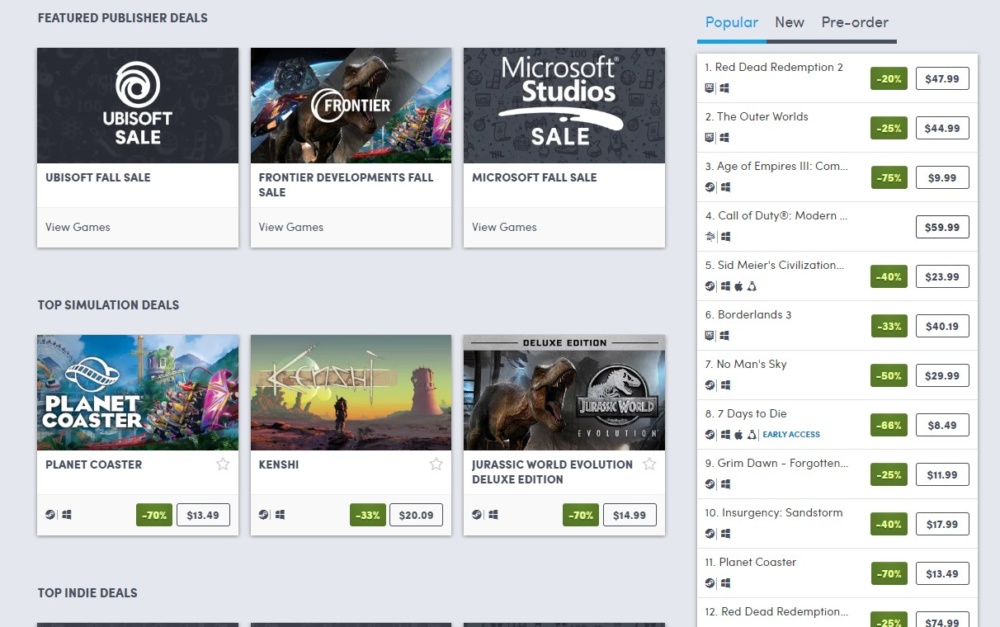1000x627 pixels.
Task: Switch to the New tab
Action: (790, 22)
